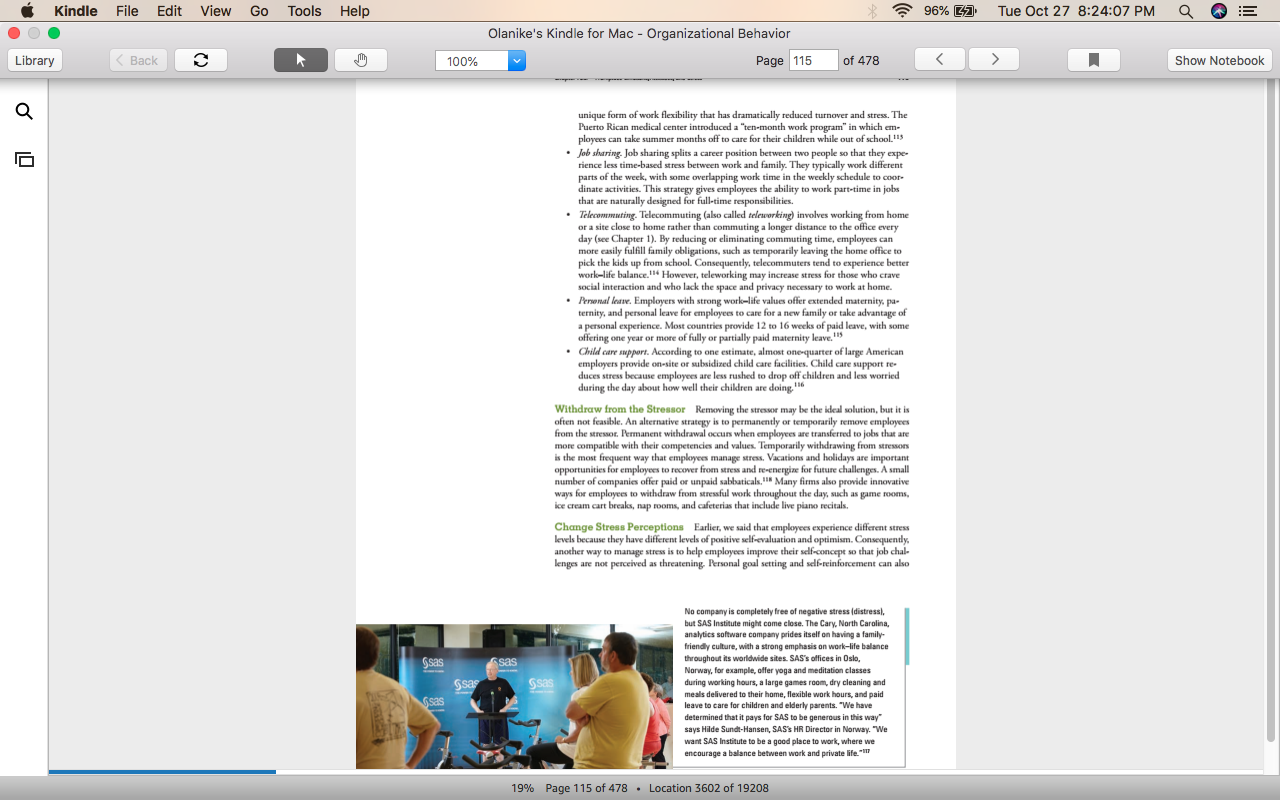
Task: Bookmark this page
Action: coord(1094,60)
